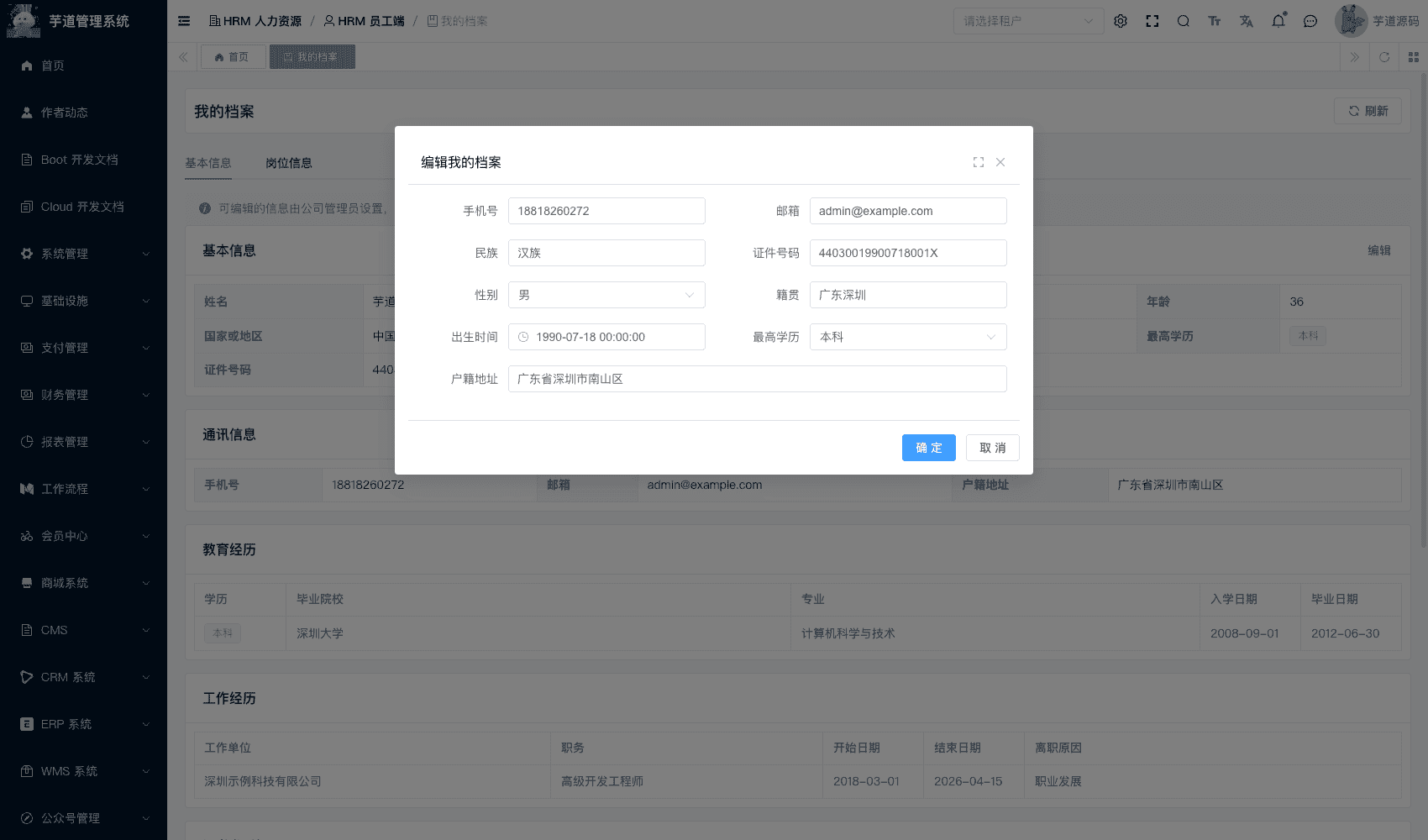Expand CMS sidebar menu
1428x840 pixels.
pyautogui.click(x=84, y=630)
